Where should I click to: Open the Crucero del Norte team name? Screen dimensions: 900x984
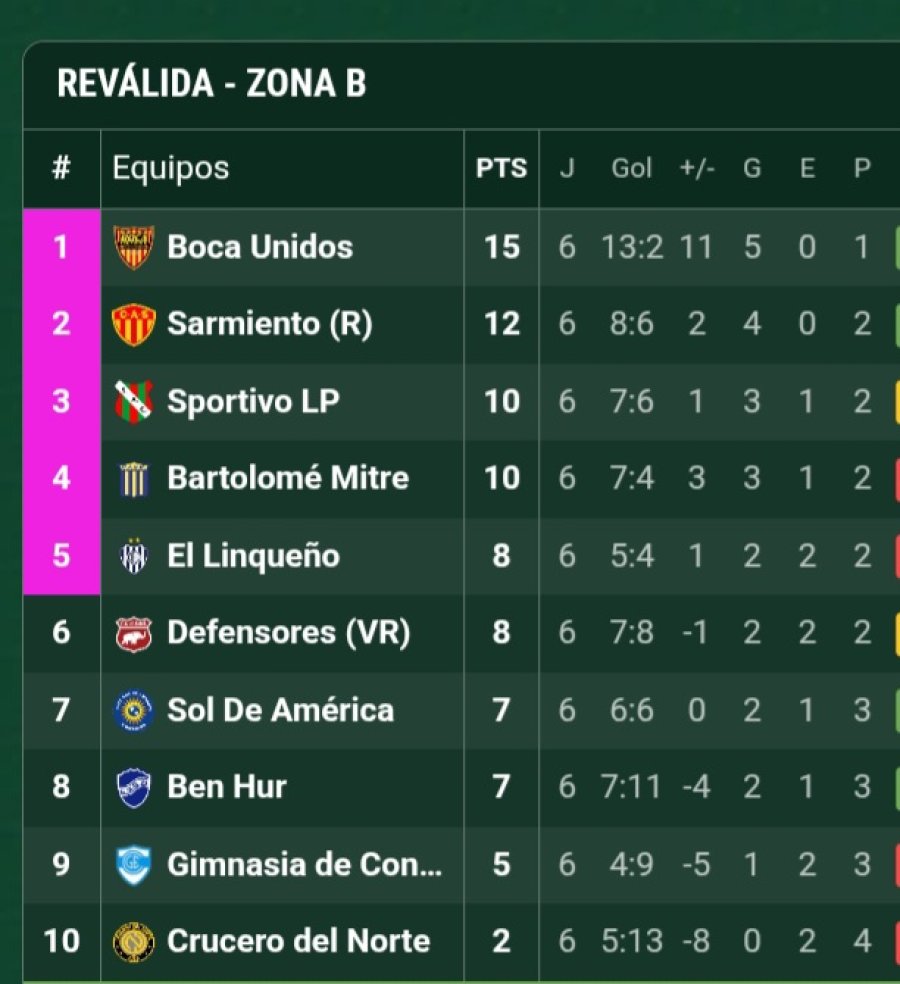pos(298,941)
